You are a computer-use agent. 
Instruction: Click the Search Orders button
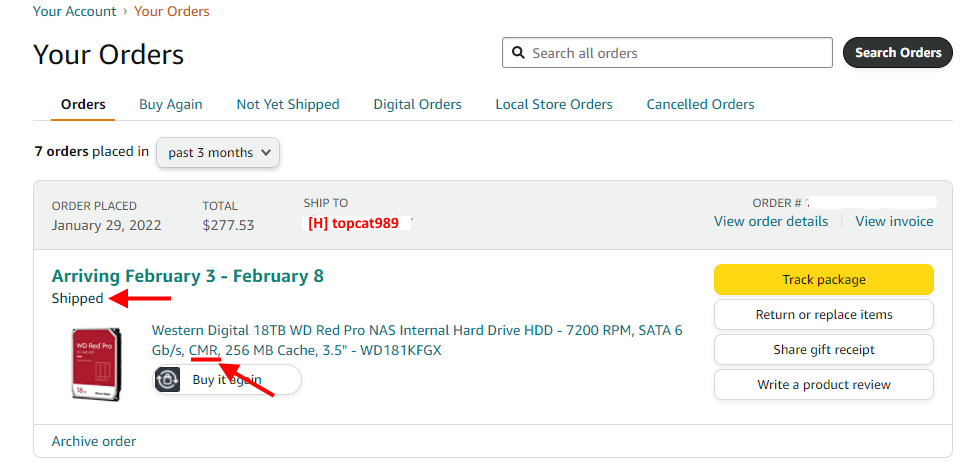coord(898,53)
